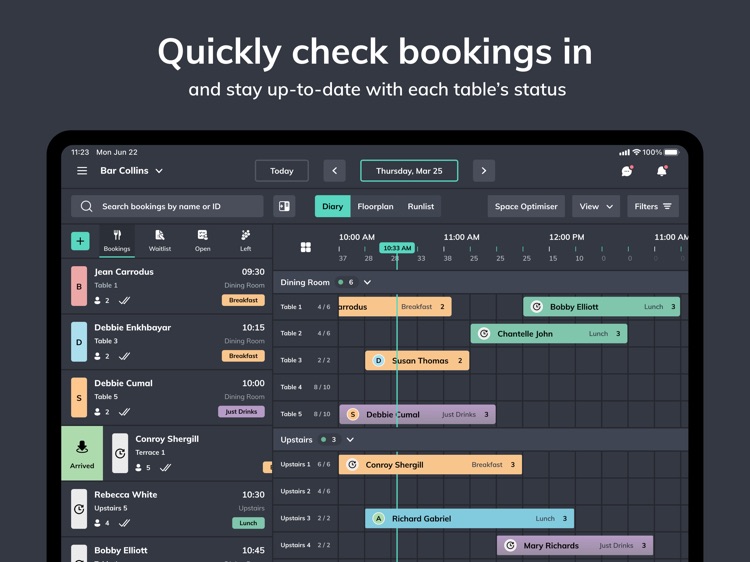750x562 pixels.
Task: Click the Today button
Action: point(282,171)
